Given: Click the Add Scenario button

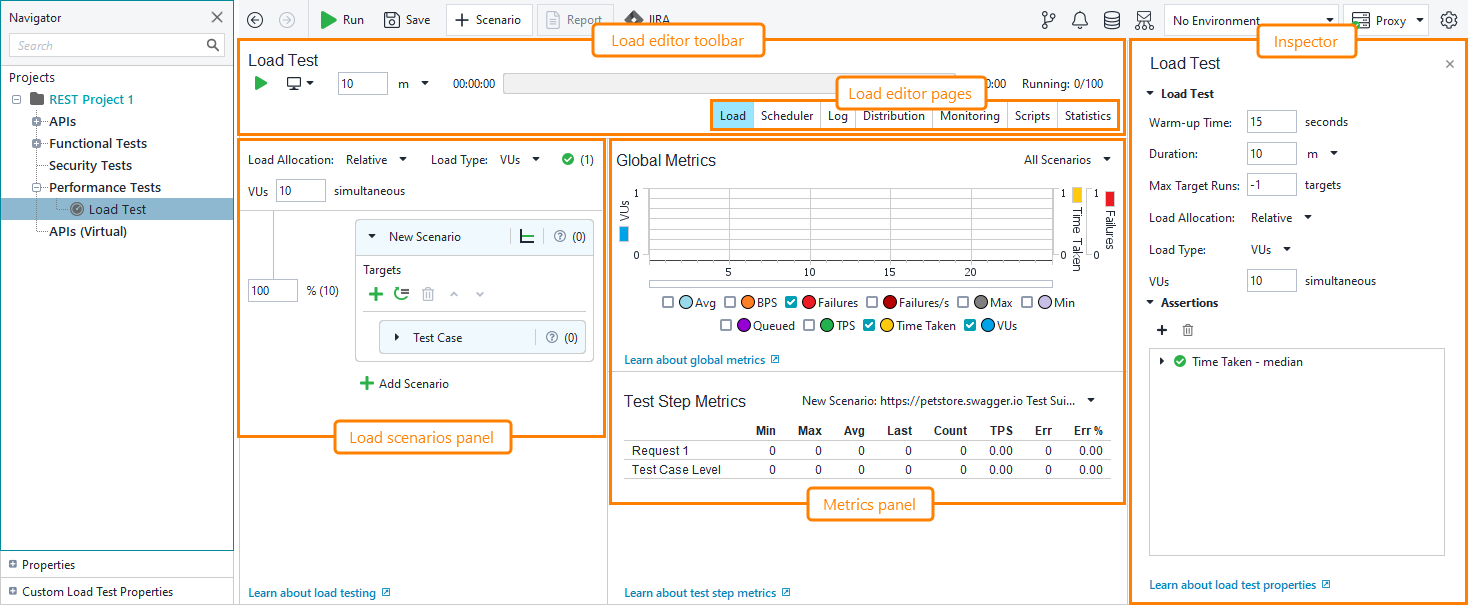Looking at the screenshot, I should (404, 382).
